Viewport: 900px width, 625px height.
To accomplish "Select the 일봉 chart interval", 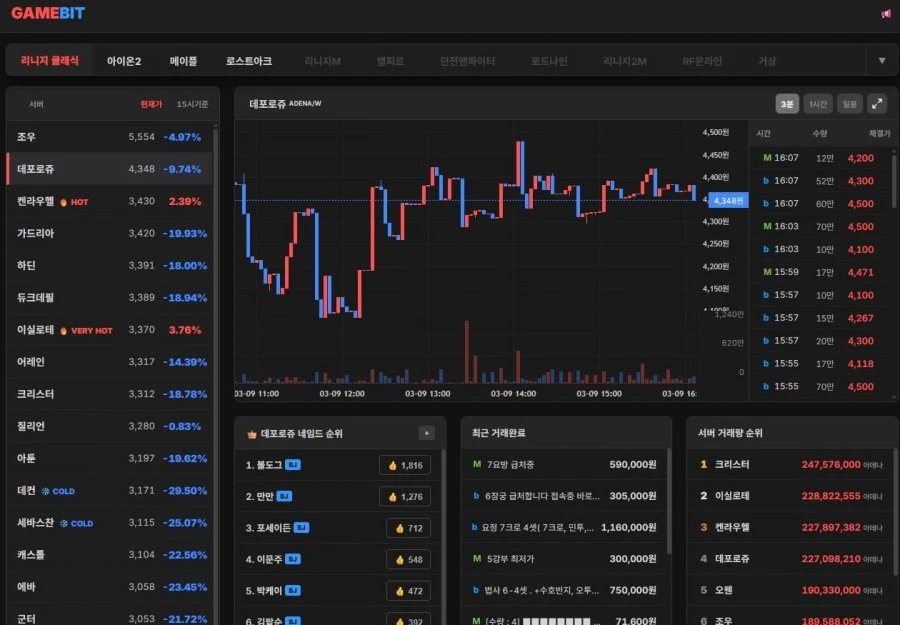I will tap(849, 104).
